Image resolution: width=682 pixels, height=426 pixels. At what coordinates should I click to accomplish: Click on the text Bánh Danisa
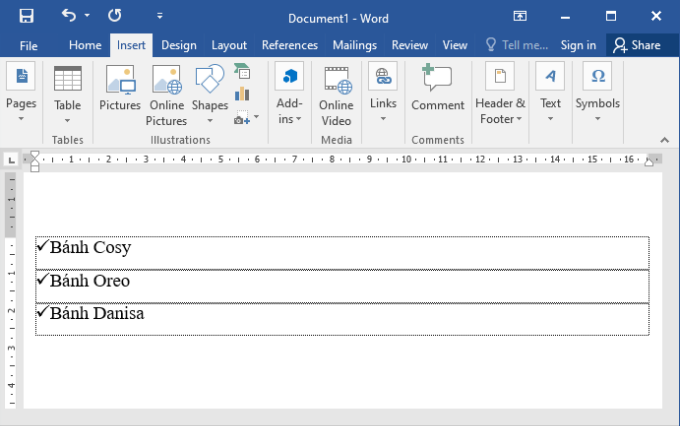click(97, 313)
